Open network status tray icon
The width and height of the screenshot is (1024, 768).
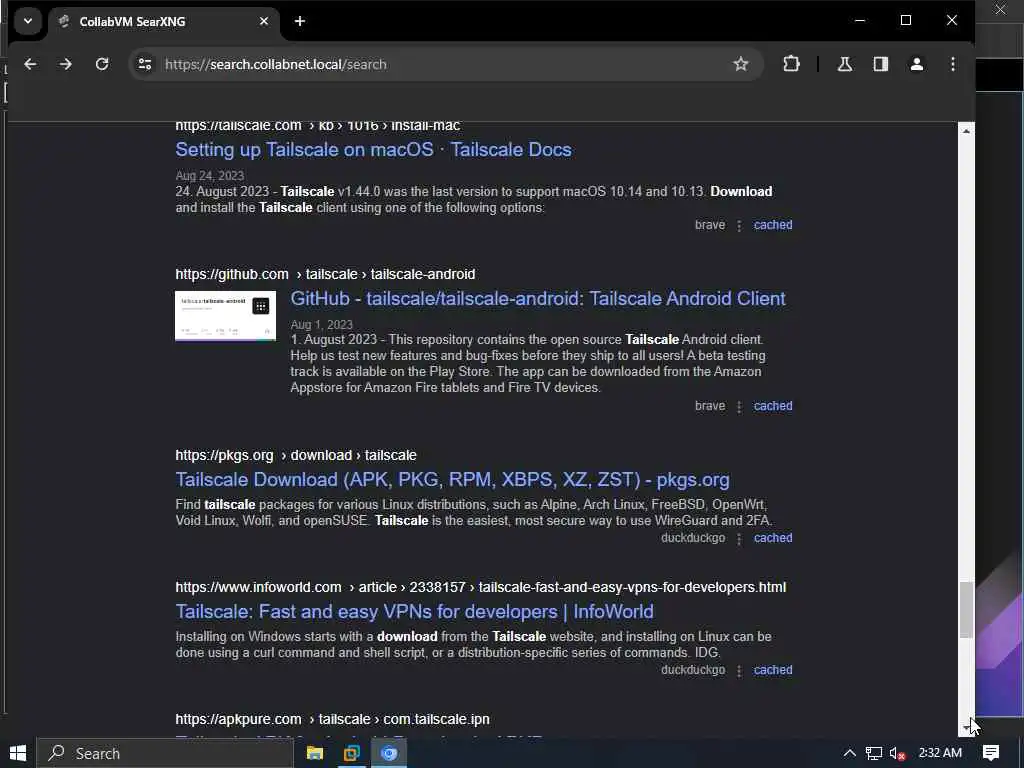[x=874, y=753]
